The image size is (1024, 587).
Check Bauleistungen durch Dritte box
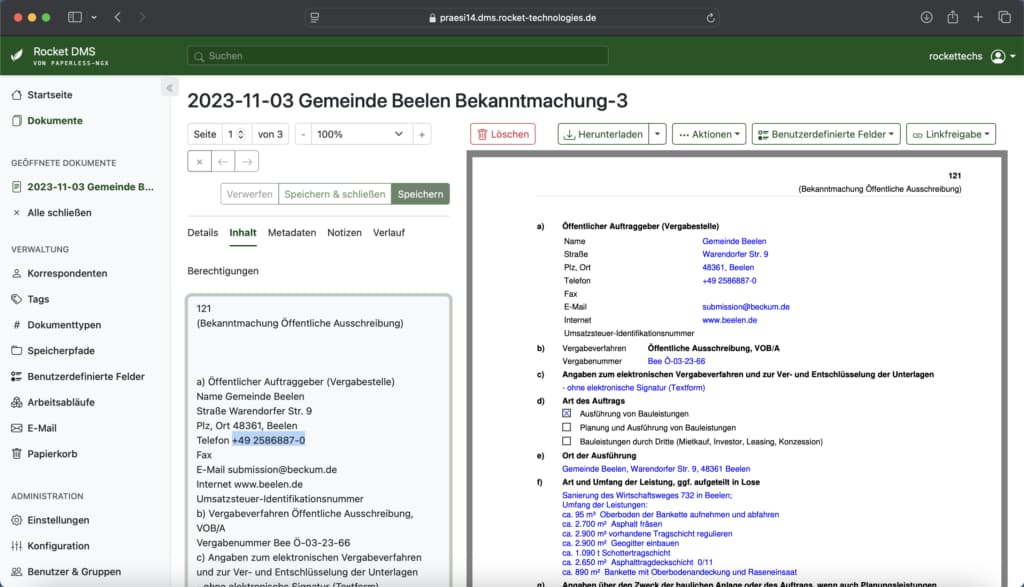tap(566, 441)
